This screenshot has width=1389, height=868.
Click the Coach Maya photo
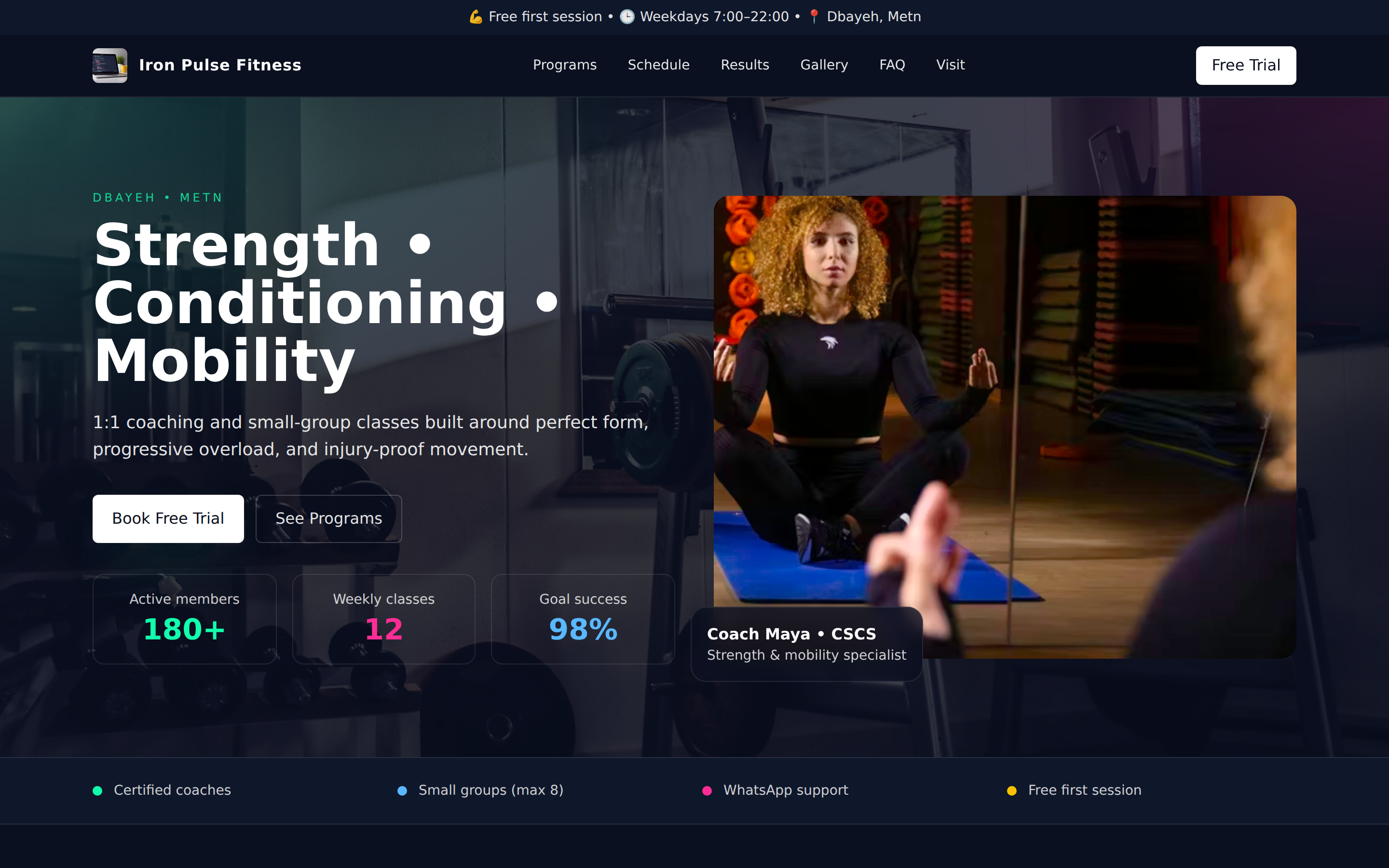1005,402
